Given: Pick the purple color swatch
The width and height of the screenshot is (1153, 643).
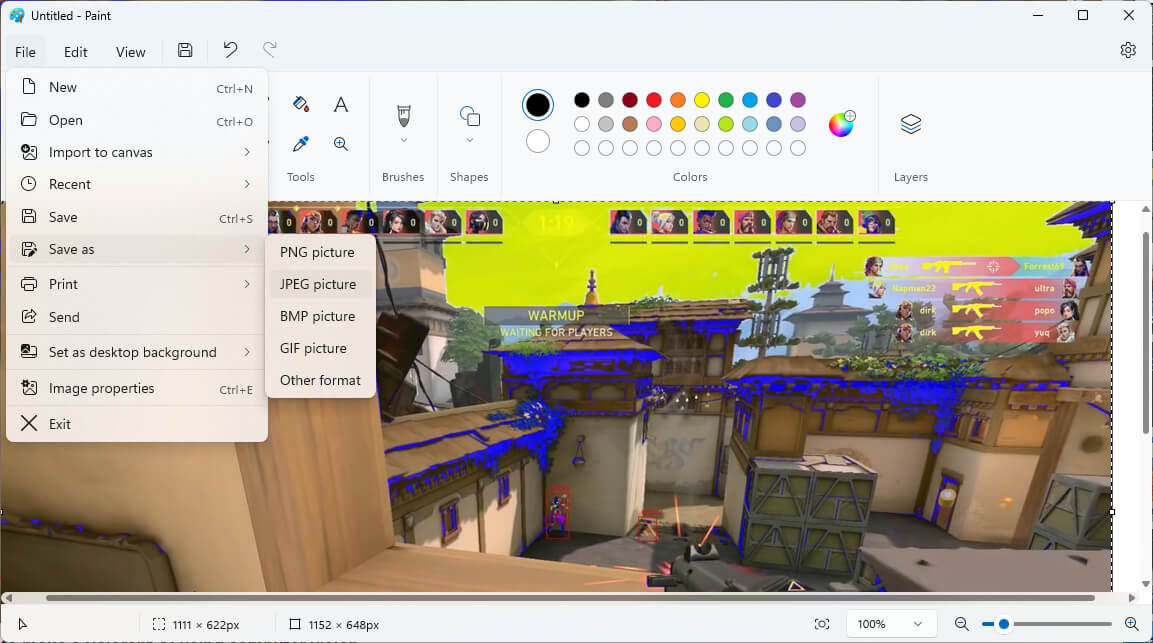Looking at the screenshot, I should [x=798, y=100].
